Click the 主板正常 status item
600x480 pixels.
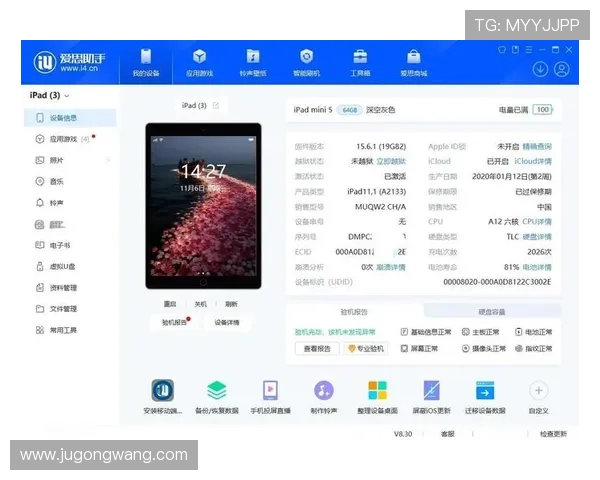click(481, 332)
